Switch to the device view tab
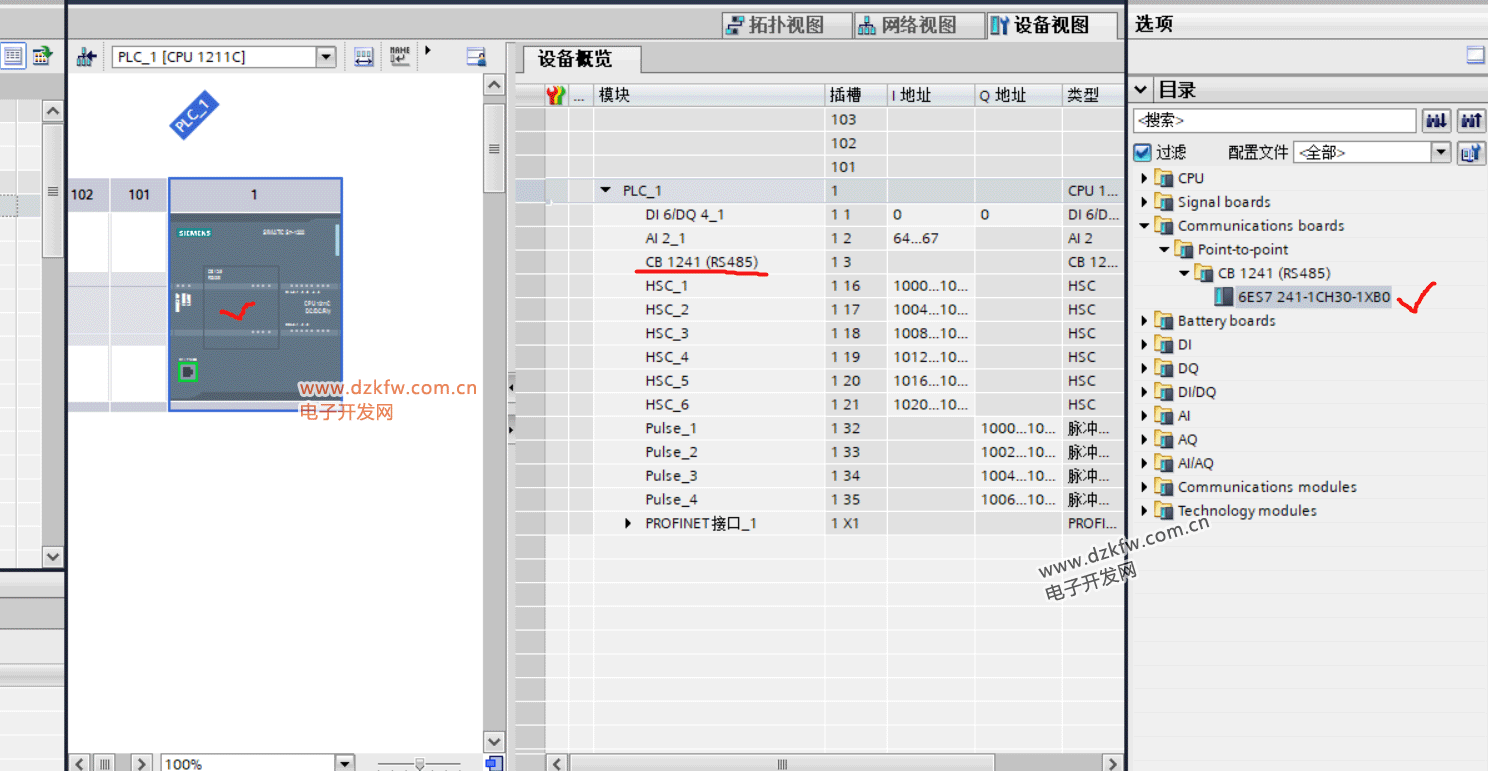 (x=1051, y=26)
